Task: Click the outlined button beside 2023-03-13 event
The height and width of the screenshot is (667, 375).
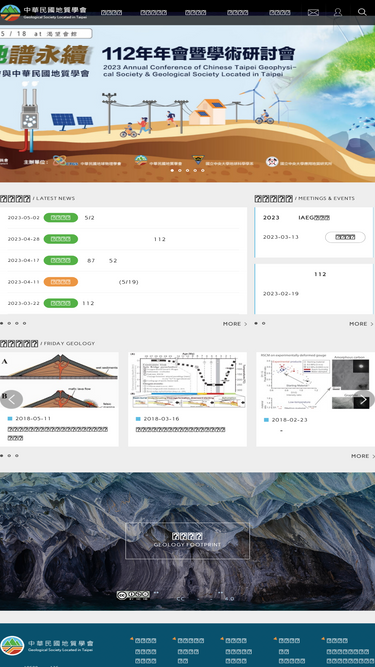Action: pyautogui.click(x=345, y=237)
